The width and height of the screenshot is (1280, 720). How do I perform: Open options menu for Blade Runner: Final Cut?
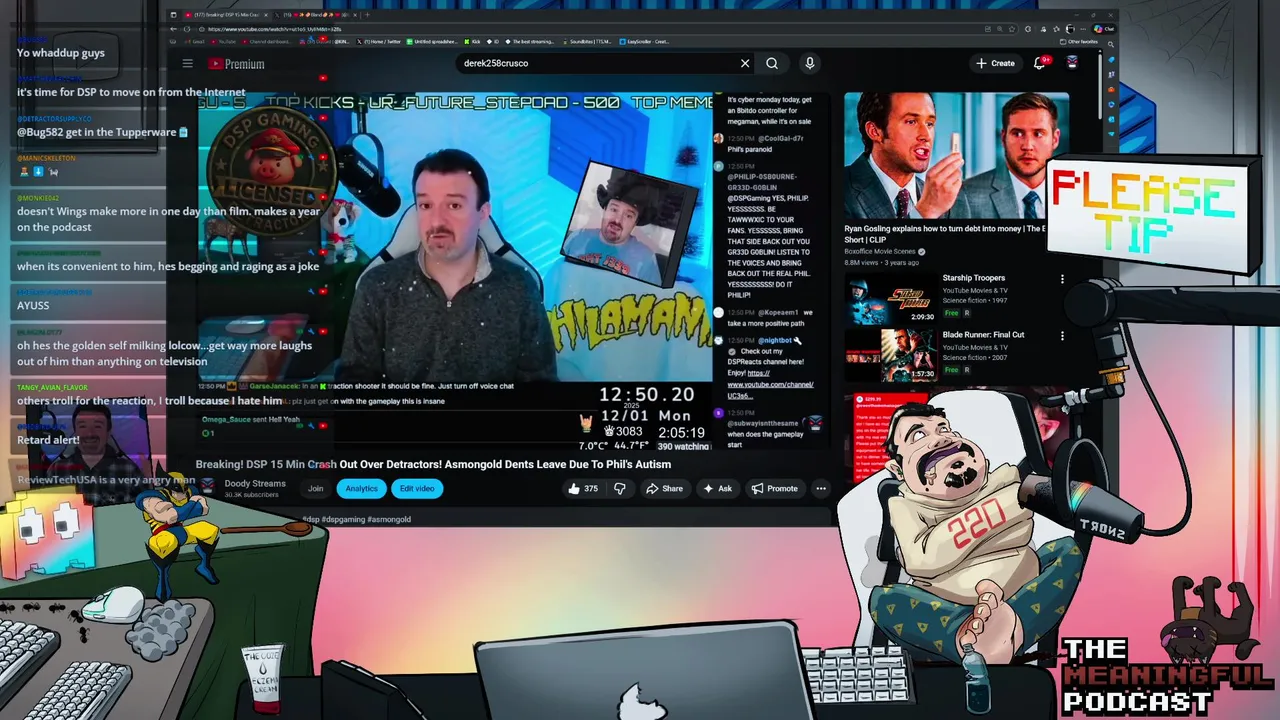(x=1062, y=336)
